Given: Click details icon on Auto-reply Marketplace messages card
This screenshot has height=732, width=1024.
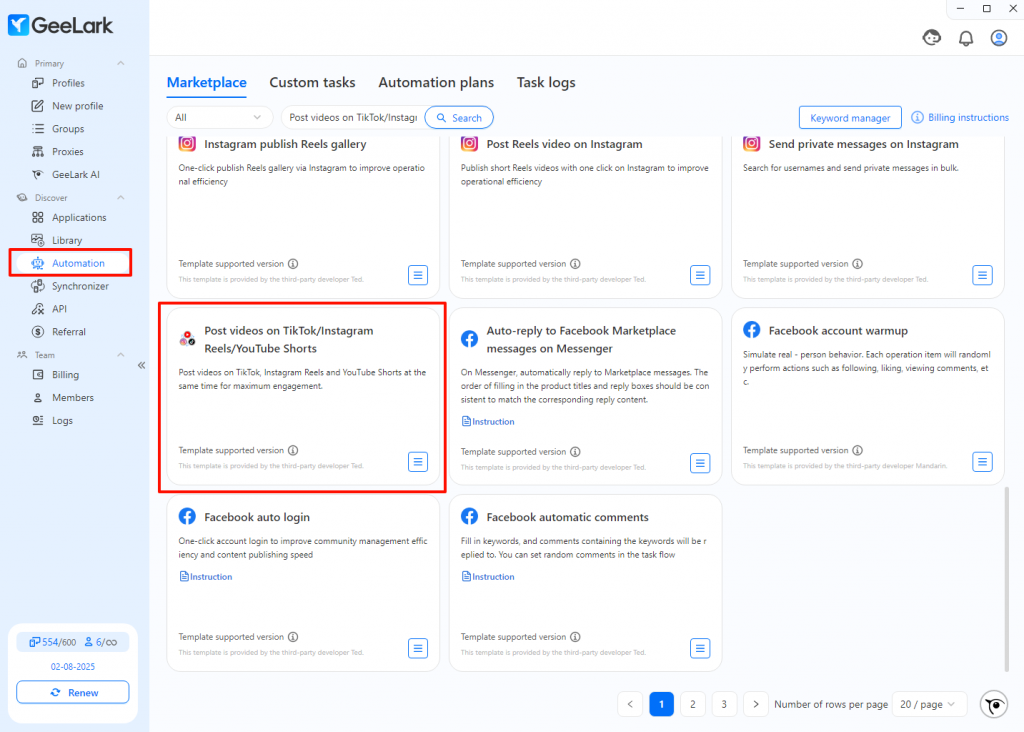Looking at the screenshot, I should 700,463.
